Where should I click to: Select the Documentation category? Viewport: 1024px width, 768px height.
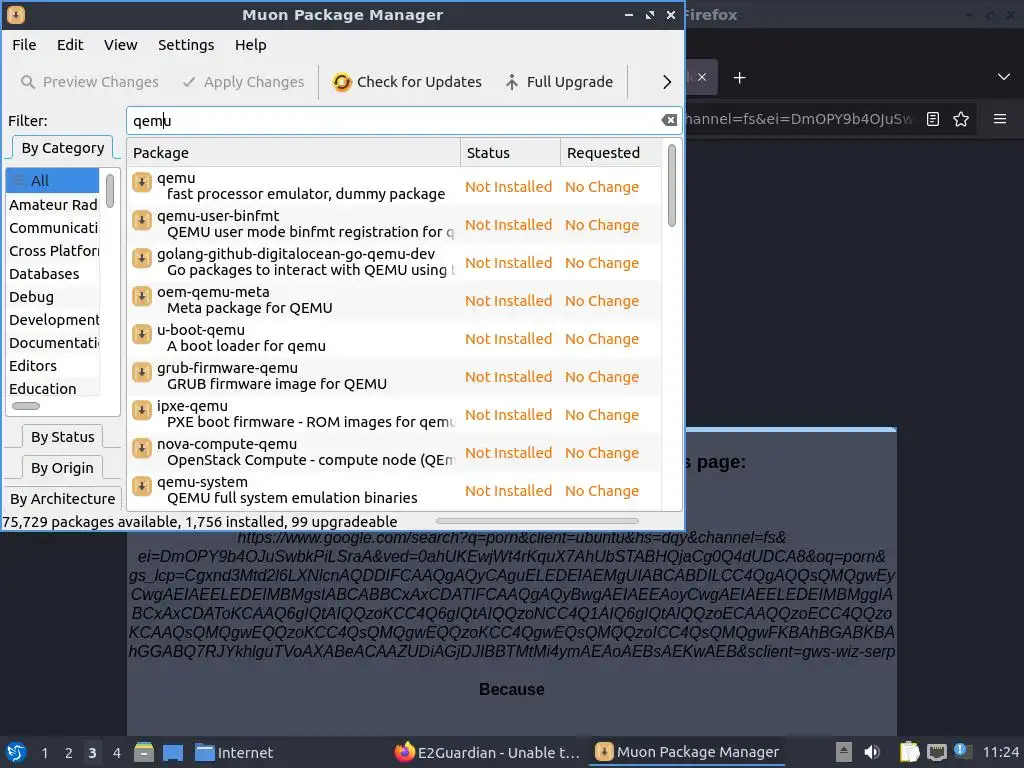point(53,343)
